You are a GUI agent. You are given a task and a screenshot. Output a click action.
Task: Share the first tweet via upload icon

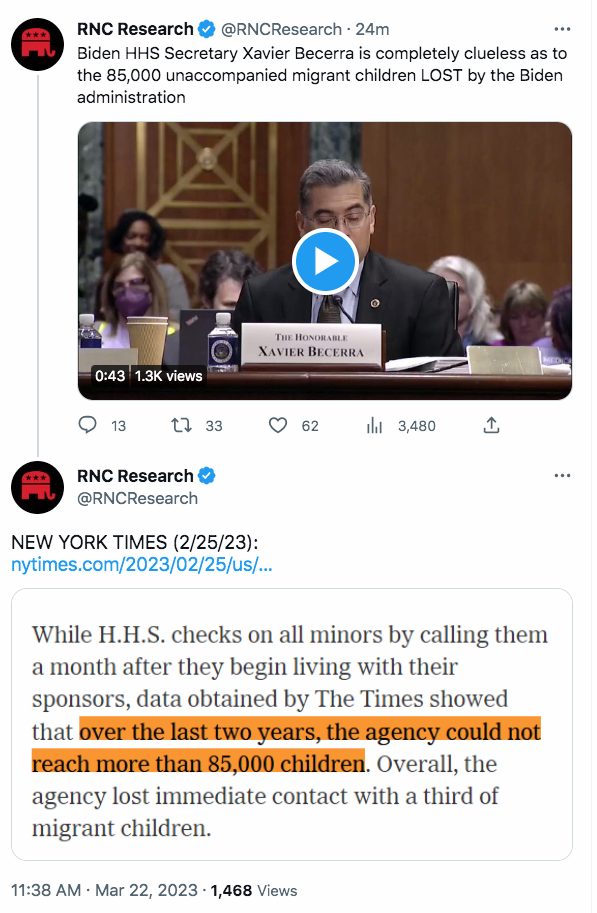[491, 426]
